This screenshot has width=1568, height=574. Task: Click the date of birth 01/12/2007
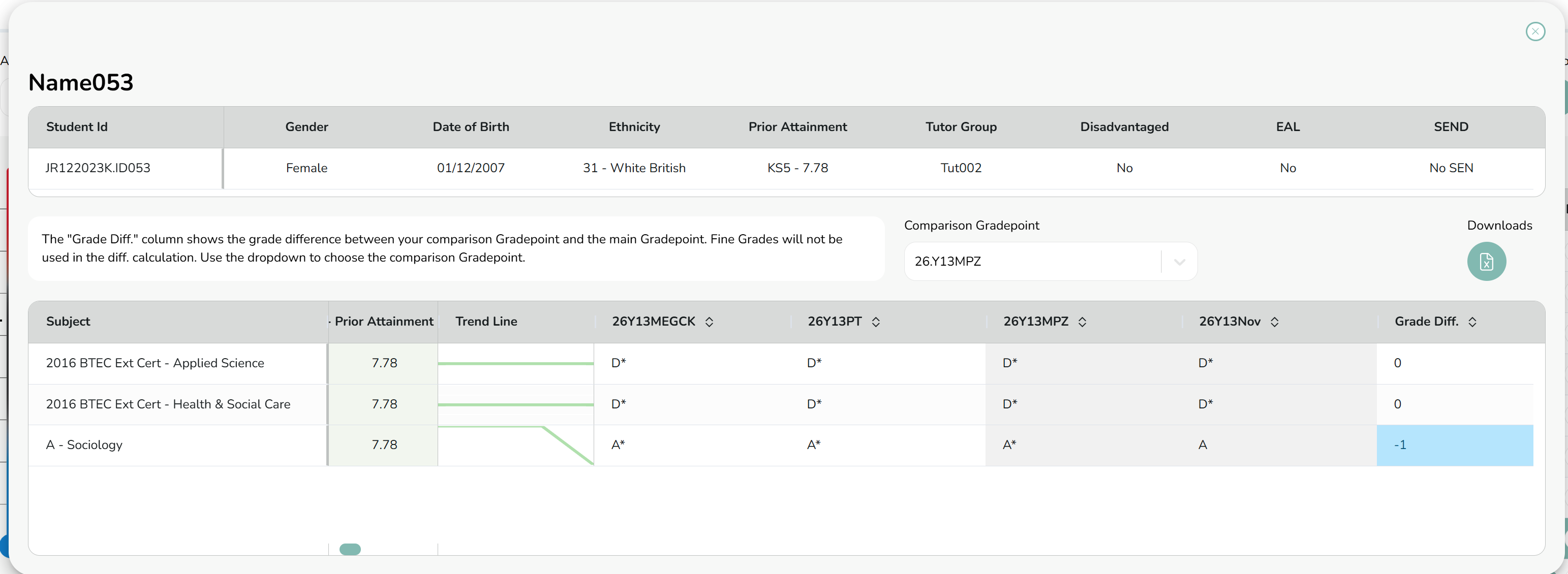point(471,169)
